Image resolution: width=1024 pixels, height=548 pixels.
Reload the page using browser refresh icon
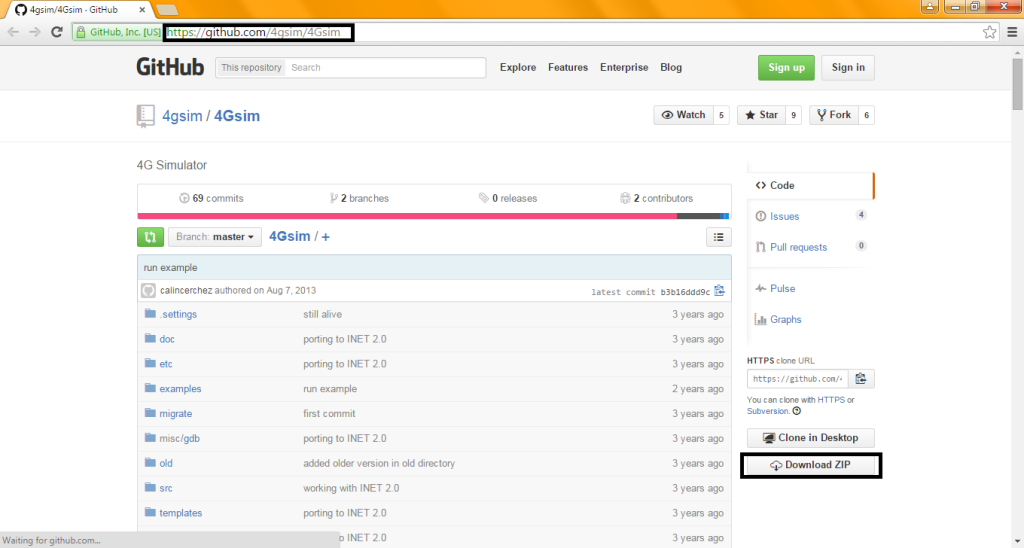point(57,32)
